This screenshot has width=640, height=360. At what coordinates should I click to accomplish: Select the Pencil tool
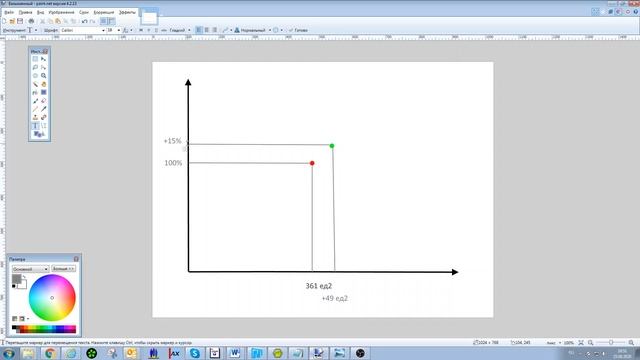pyautogui.click(x=35, y=109)
